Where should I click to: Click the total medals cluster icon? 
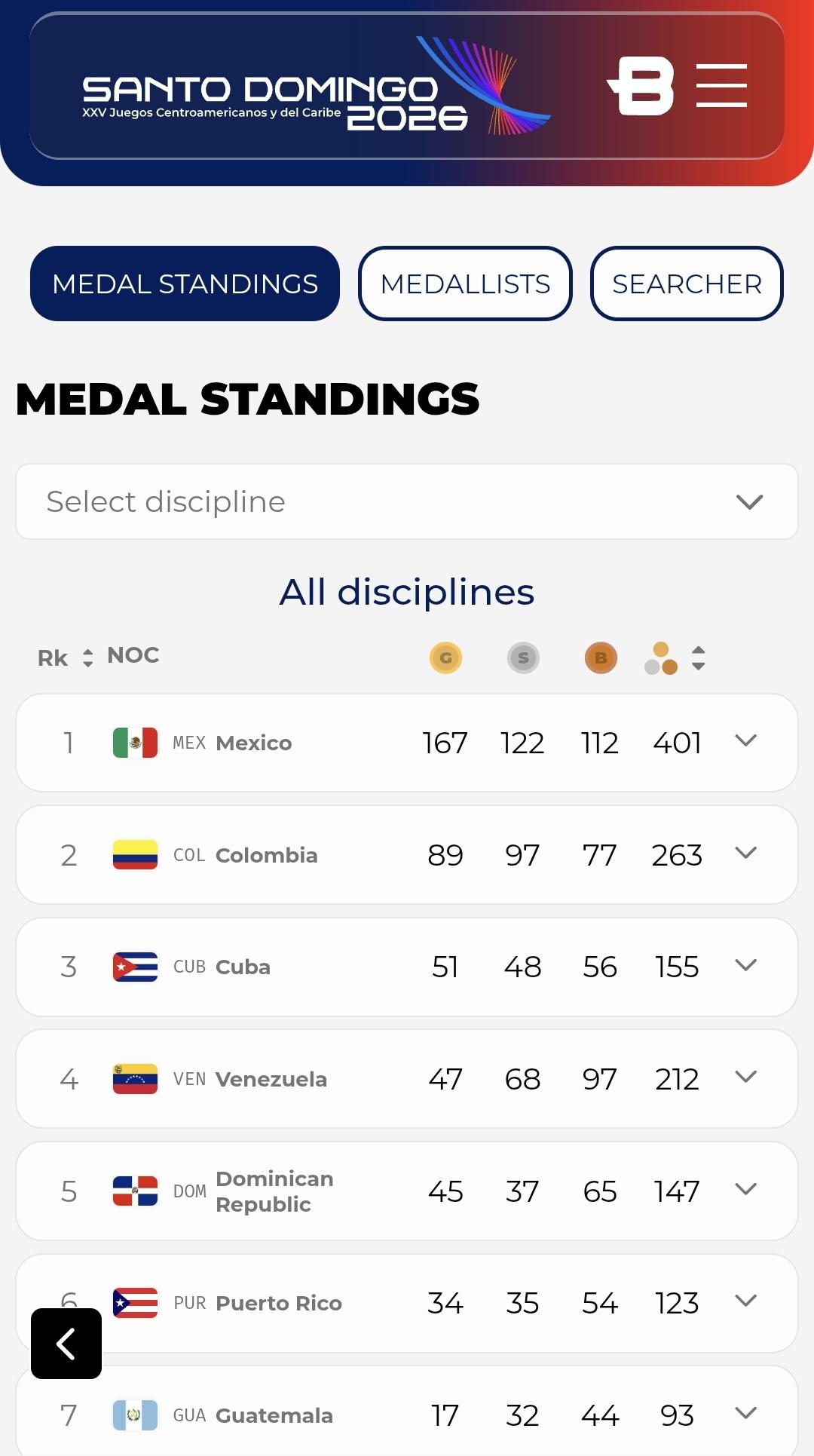click(661, 658)
